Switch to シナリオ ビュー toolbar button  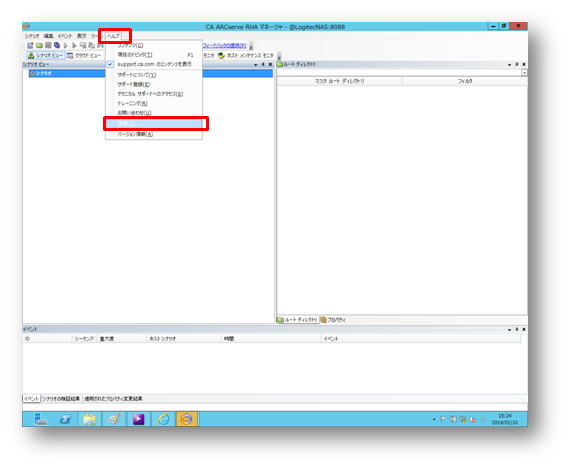tap(45, 55)
